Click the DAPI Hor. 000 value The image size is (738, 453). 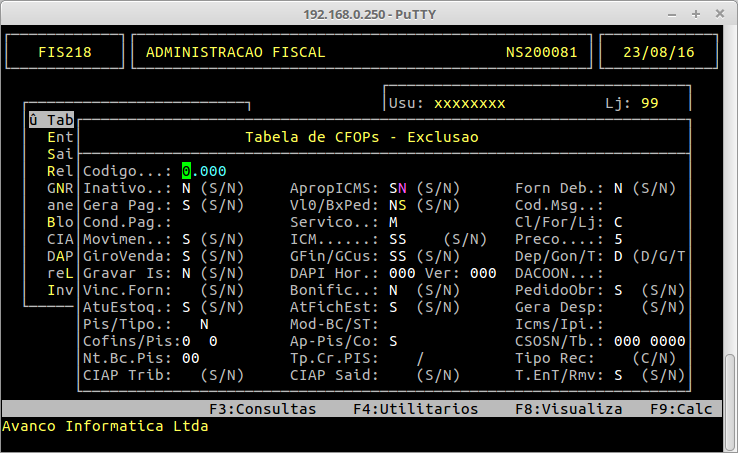click(401, 273)
